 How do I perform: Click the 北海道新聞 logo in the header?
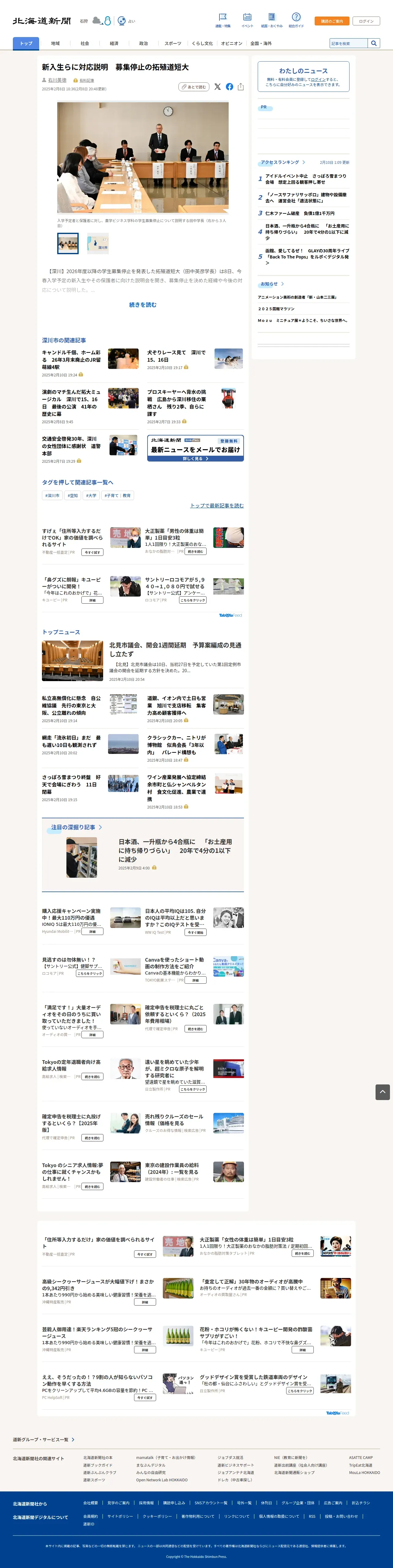coord(42,21)
